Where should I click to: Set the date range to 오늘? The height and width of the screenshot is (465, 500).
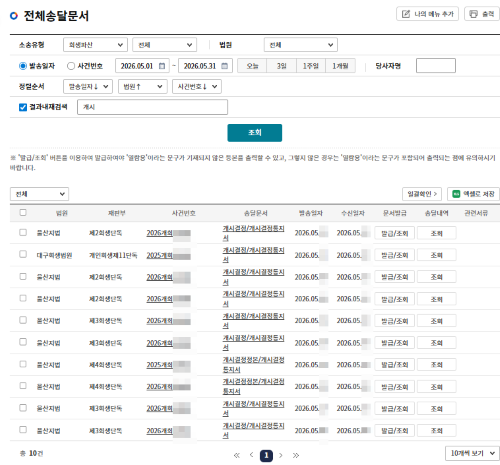pyautogui.click(x=252, y=66)
